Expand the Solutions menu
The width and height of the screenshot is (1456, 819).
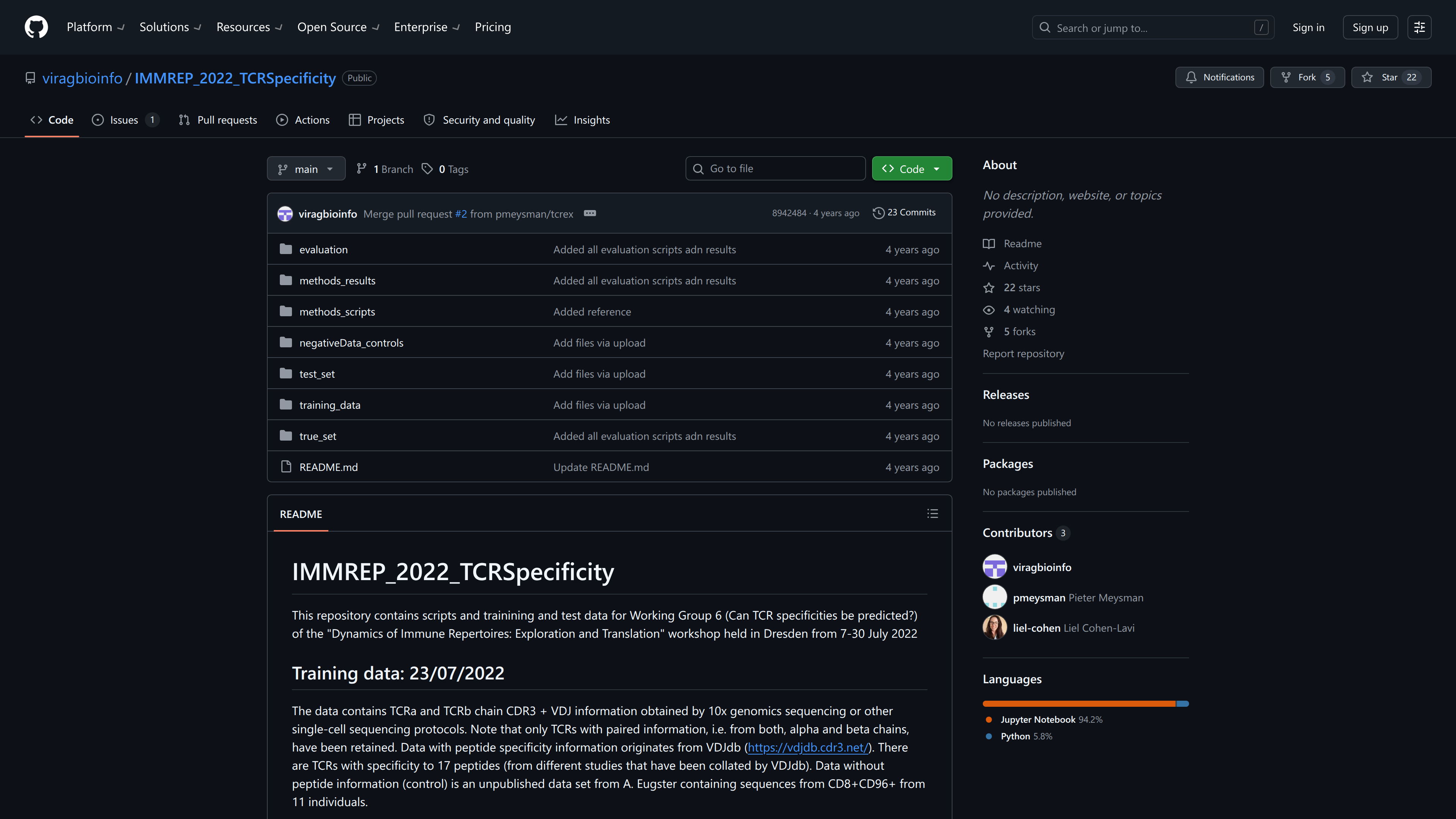pos(170,27)
